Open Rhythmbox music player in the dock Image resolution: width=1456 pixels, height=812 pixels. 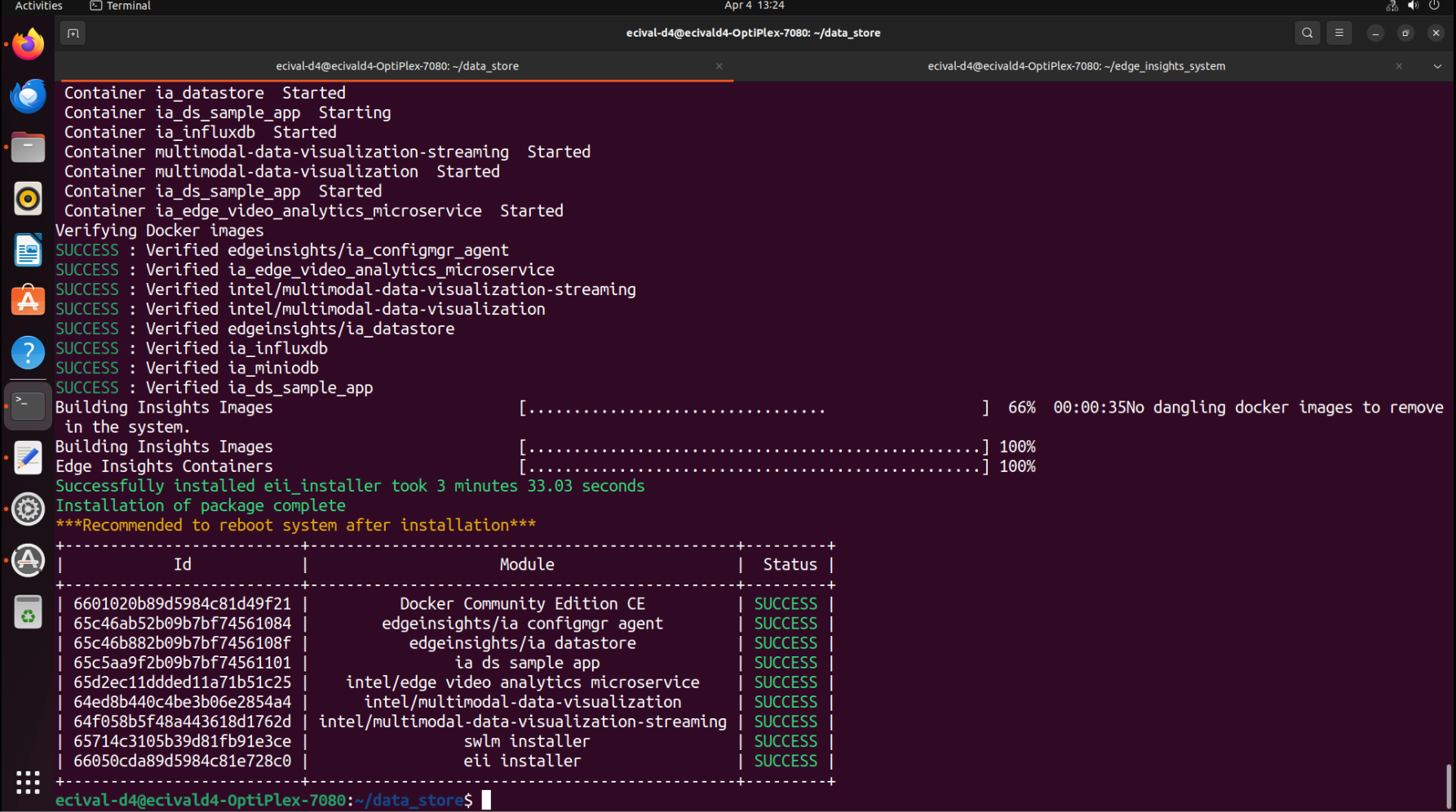[28, 199]
